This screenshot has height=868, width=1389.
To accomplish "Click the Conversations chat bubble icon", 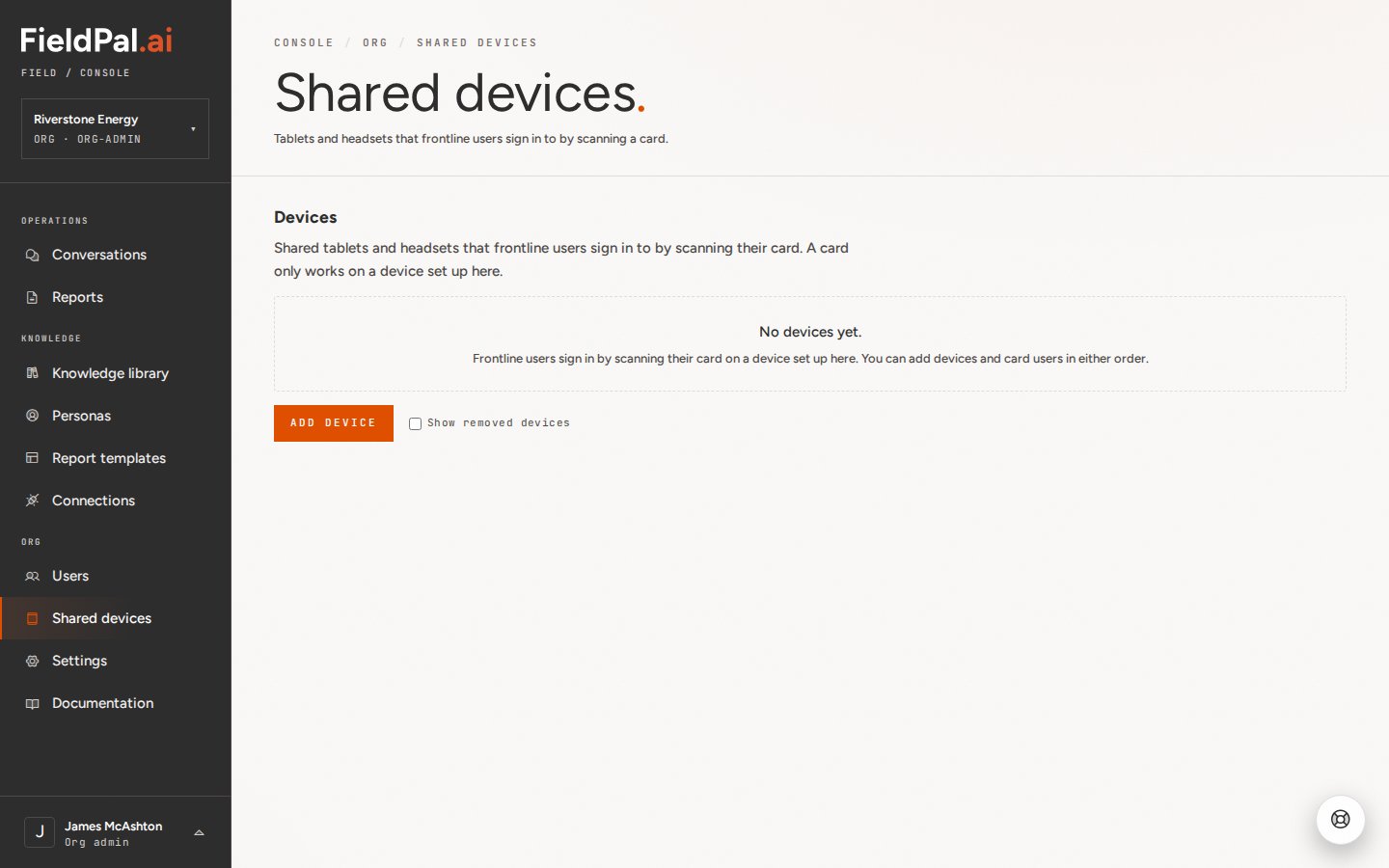I will coord(32,255).
